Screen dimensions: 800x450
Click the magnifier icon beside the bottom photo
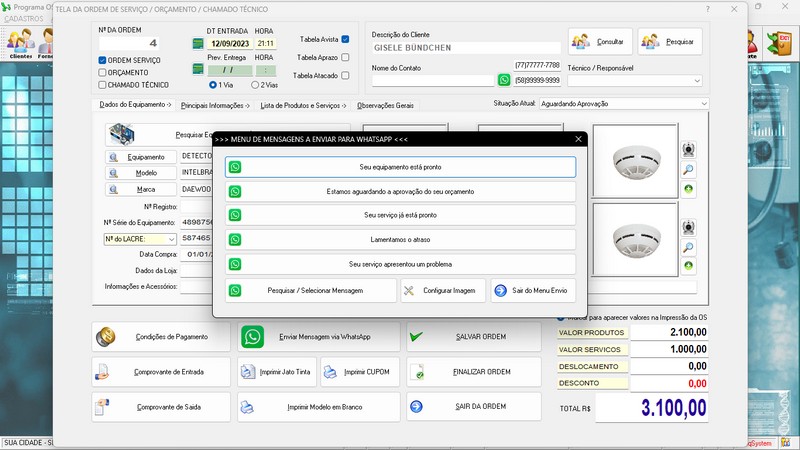pos(689,246)
